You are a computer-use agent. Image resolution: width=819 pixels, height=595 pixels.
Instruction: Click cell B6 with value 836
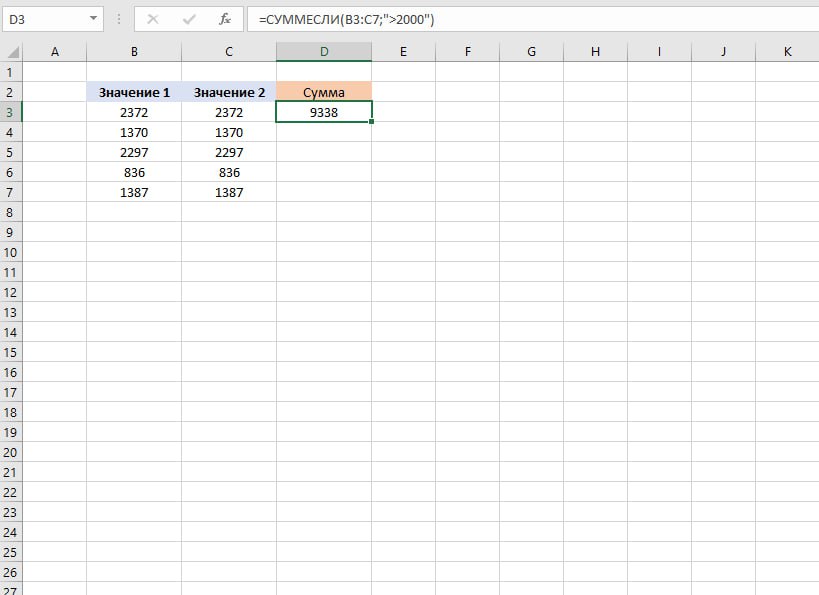[134, 172]
